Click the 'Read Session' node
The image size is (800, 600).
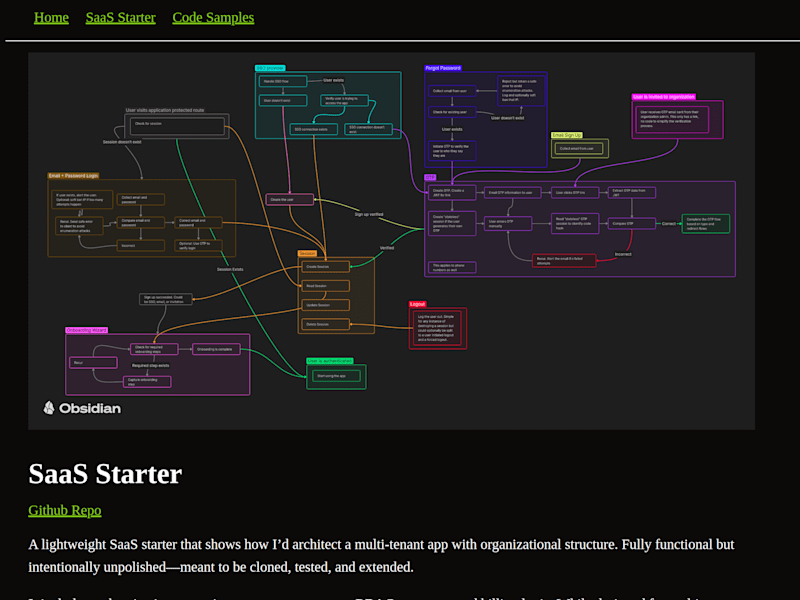tap(326, 286)
